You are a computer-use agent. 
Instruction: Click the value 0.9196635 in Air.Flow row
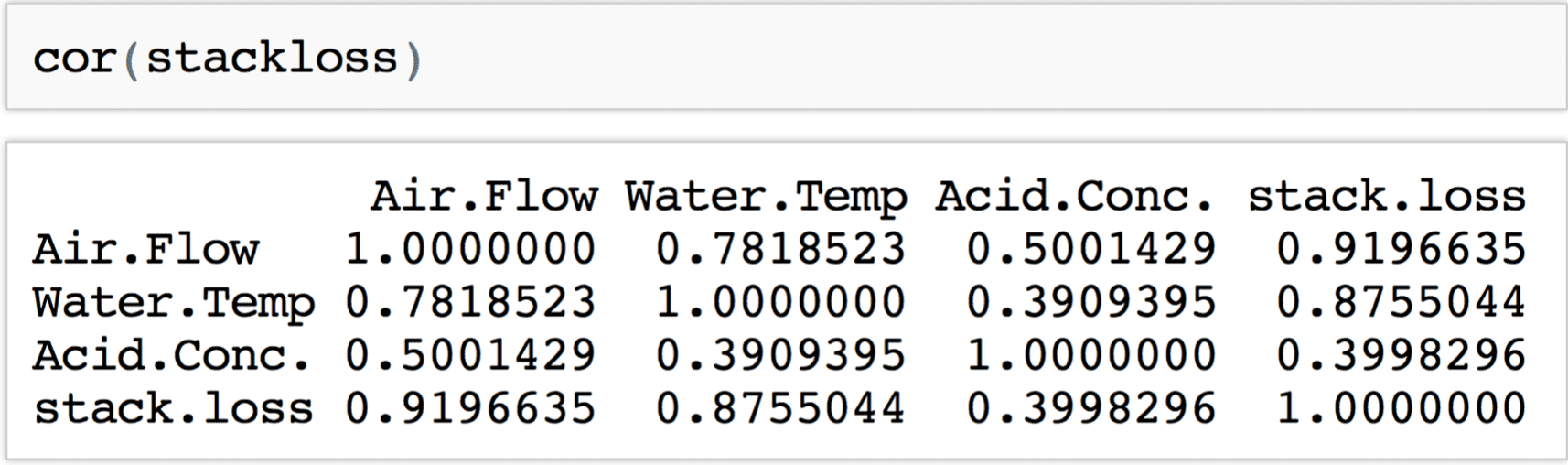pos(1401,249)
